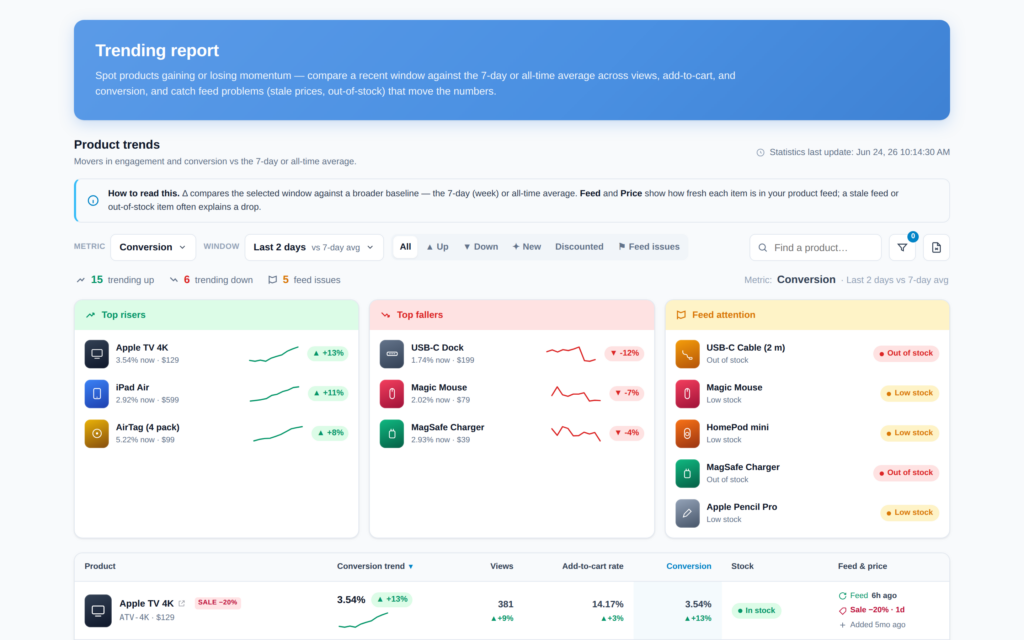
Task: Click the info icon in How to read this
Action: click(93, 200)
